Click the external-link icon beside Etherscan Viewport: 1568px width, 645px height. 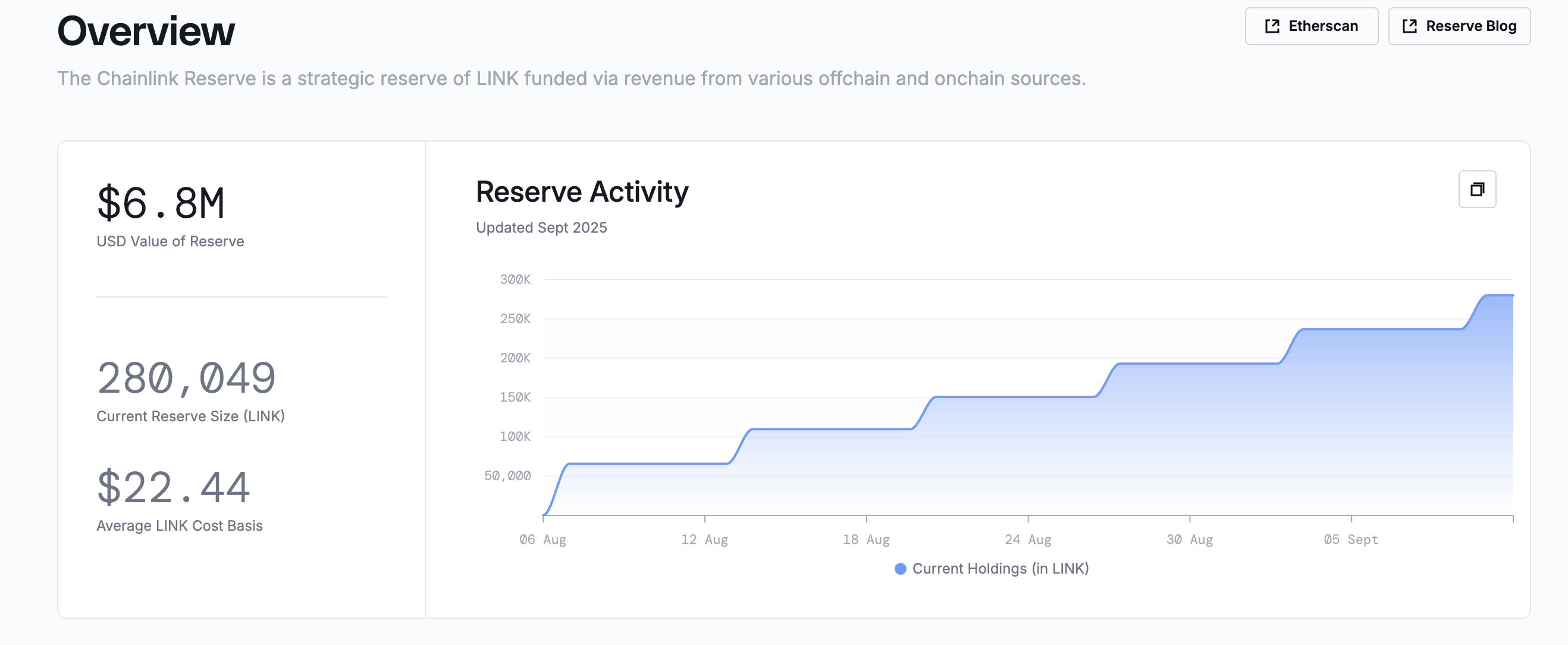click(x=1272, y=26)
